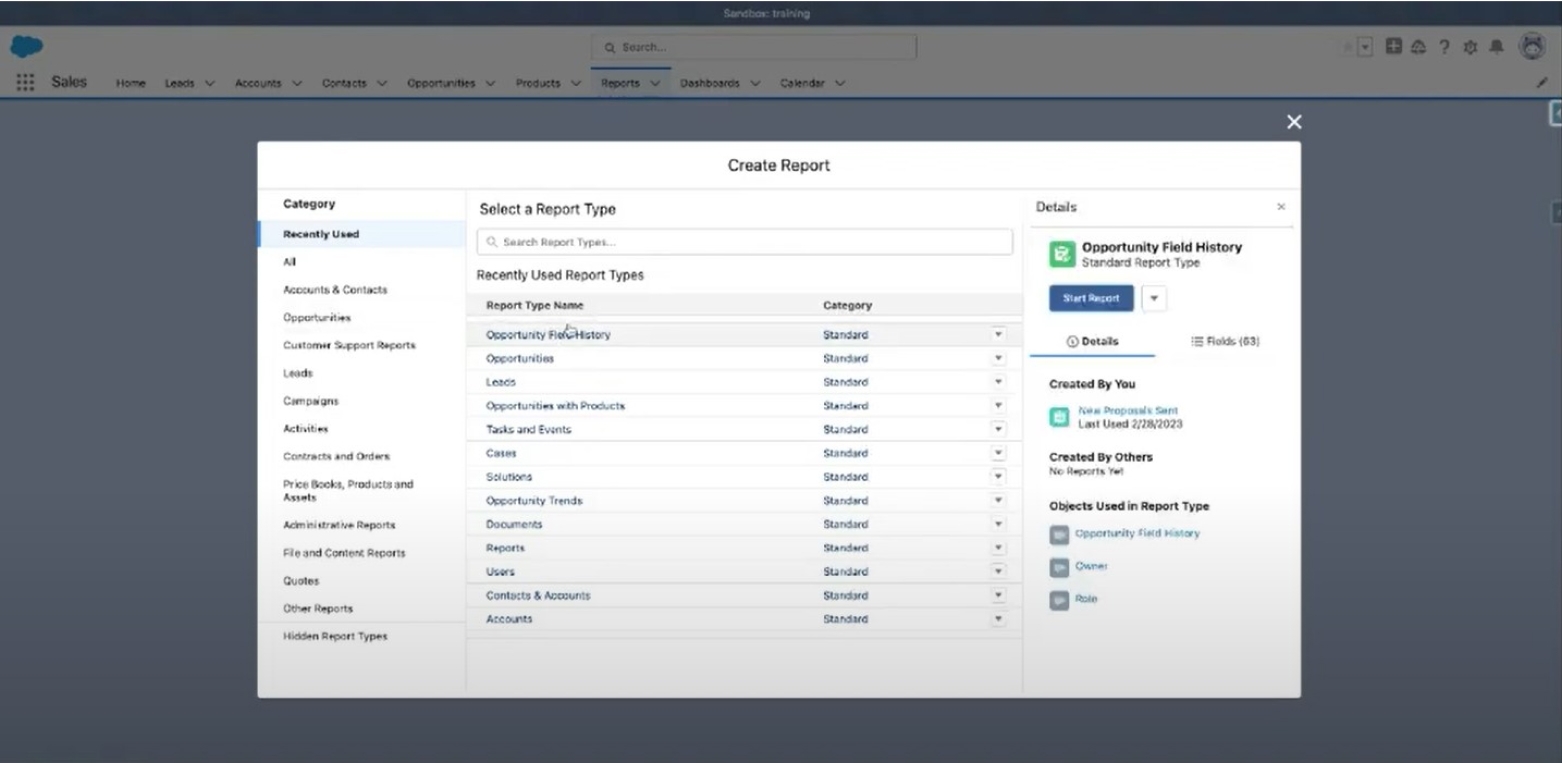1562x763 pixels.
Task: Close the Details panel with the X
Action: pos(1281,207)
